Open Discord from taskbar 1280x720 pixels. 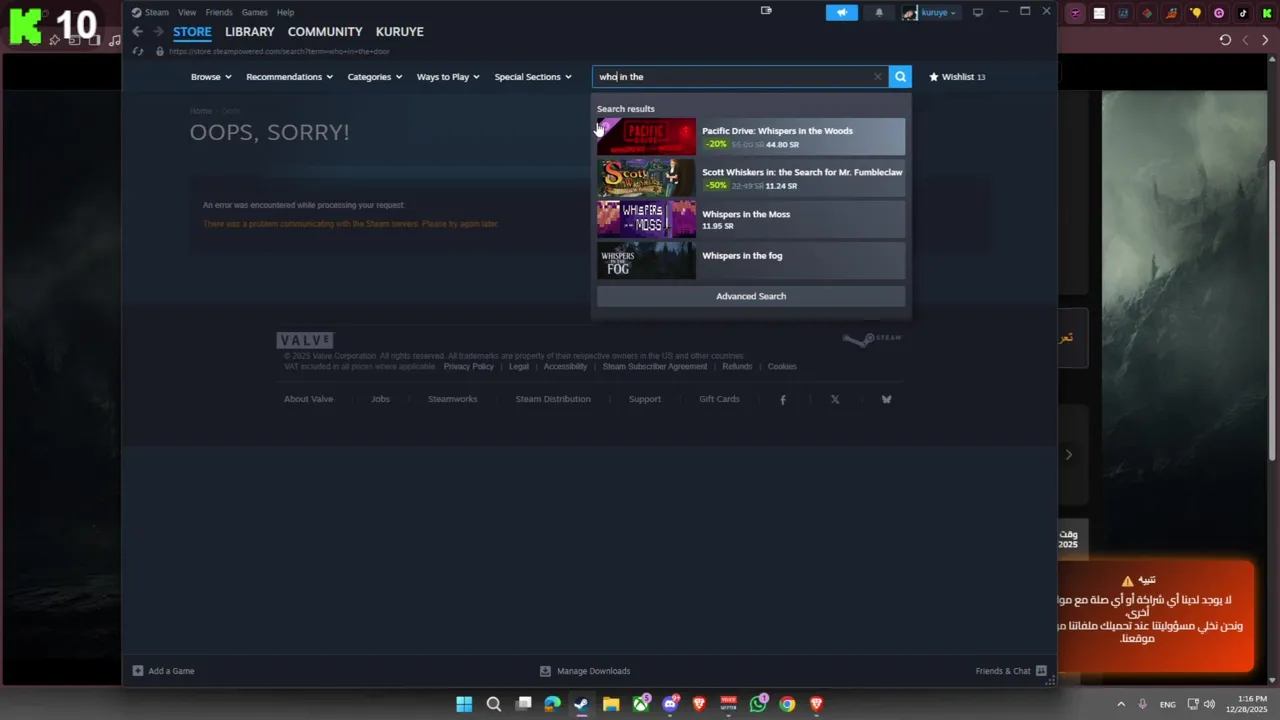[x=670, y=704]
